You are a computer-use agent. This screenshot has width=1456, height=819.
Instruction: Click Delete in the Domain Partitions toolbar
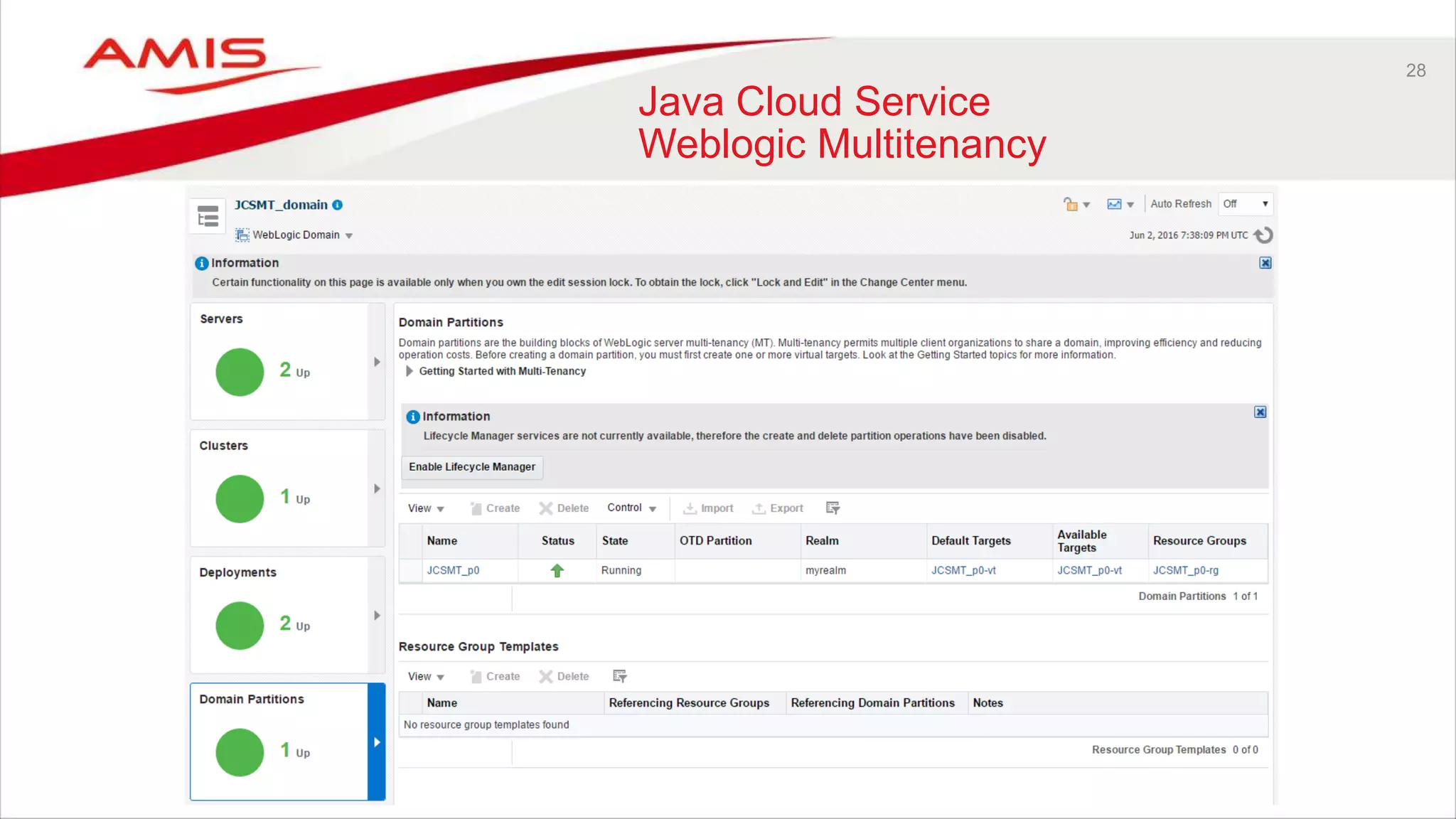click(x=564, y=508)
